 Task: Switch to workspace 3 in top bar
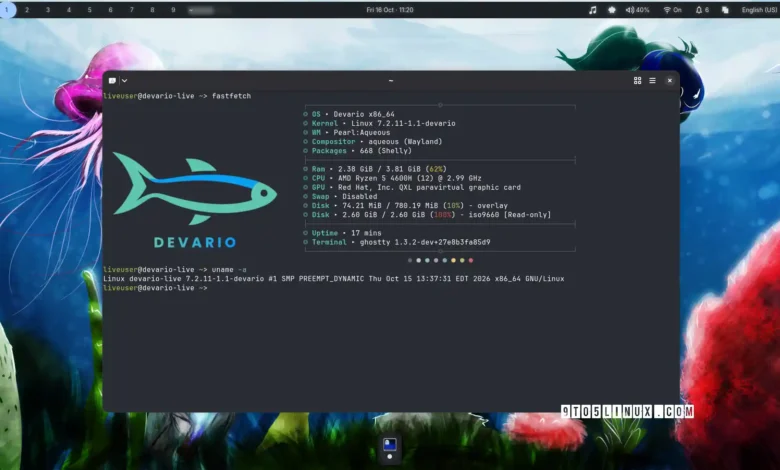point(48,9)
